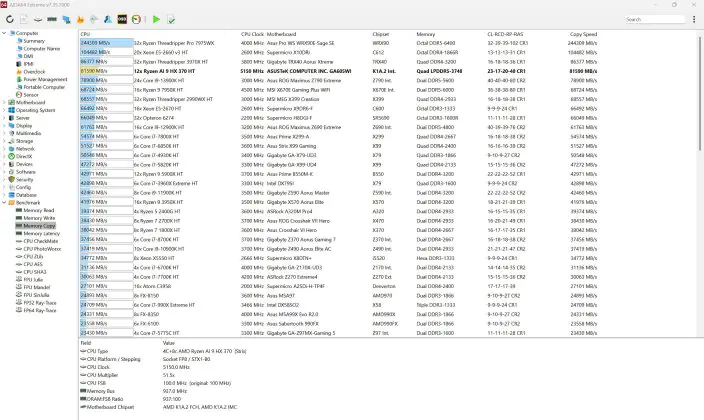Start benchmark with green play button

click(156, 19)
